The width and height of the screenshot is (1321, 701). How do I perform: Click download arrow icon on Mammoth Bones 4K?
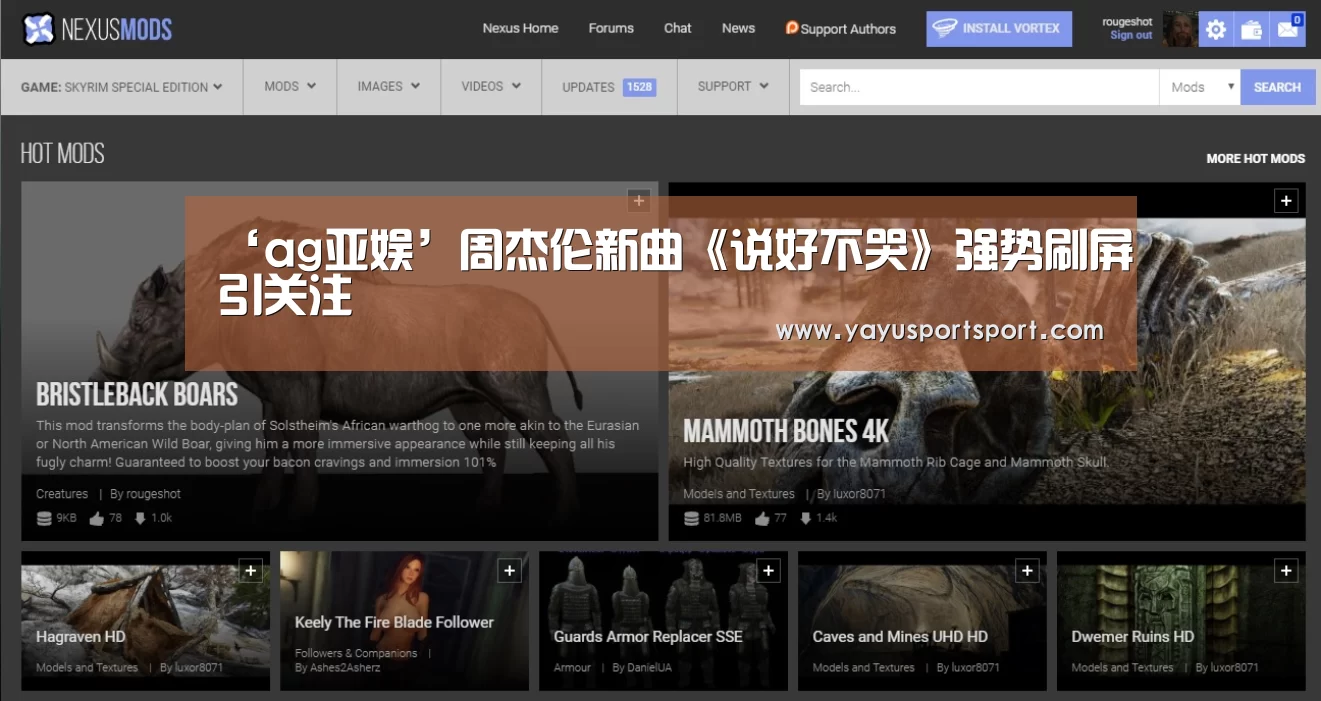pos(805,518)
